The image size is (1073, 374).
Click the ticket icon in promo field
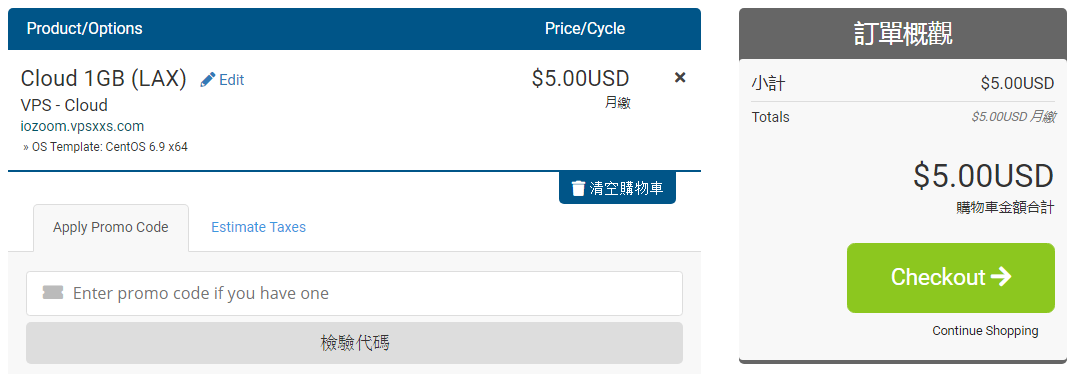pyautogui.click(x=53, y=293)
